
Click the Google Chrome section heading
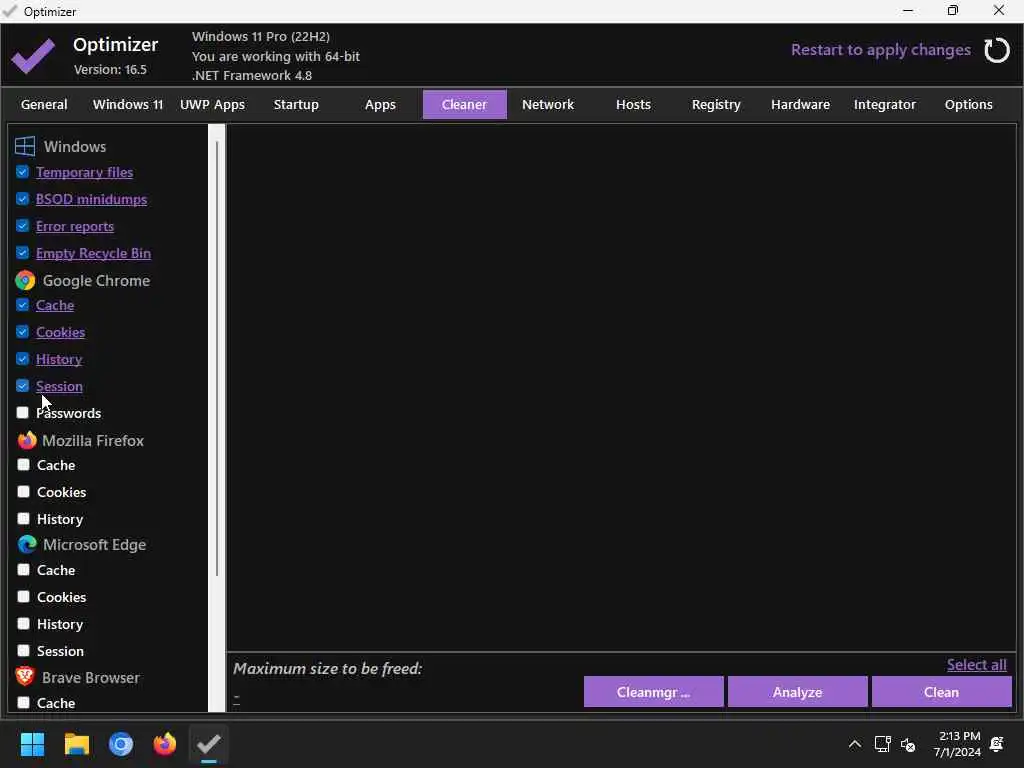(97, 281)
